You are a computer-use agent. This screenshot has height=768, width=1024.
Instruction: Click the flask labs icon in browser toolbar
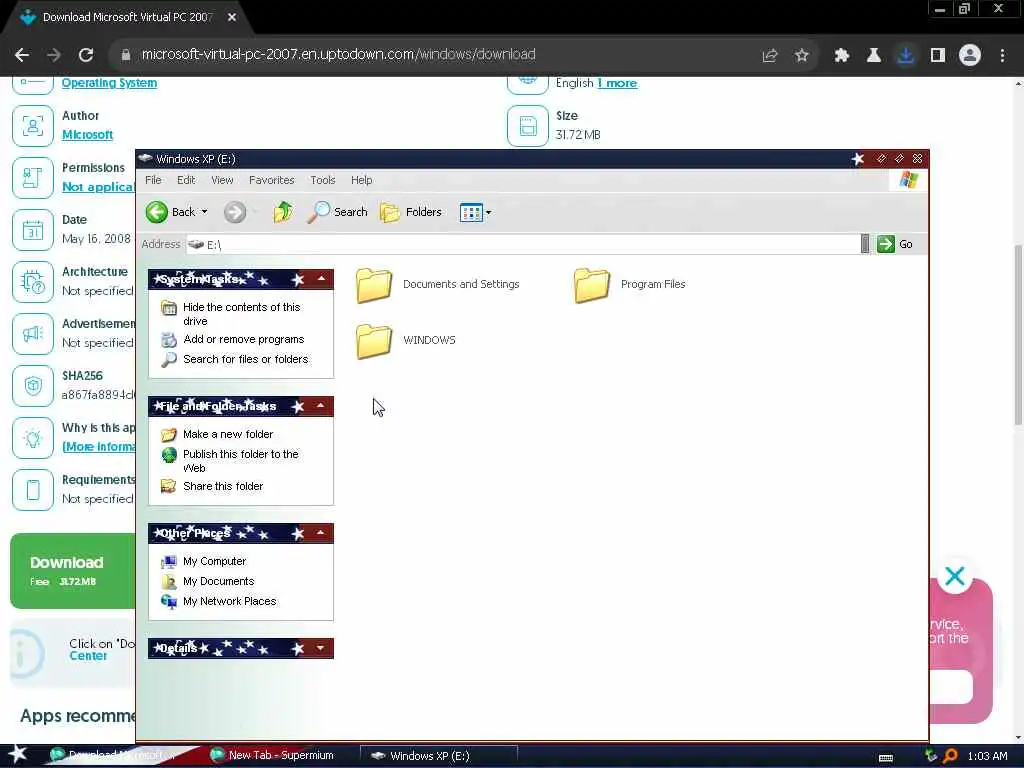(x=874, y=56)
